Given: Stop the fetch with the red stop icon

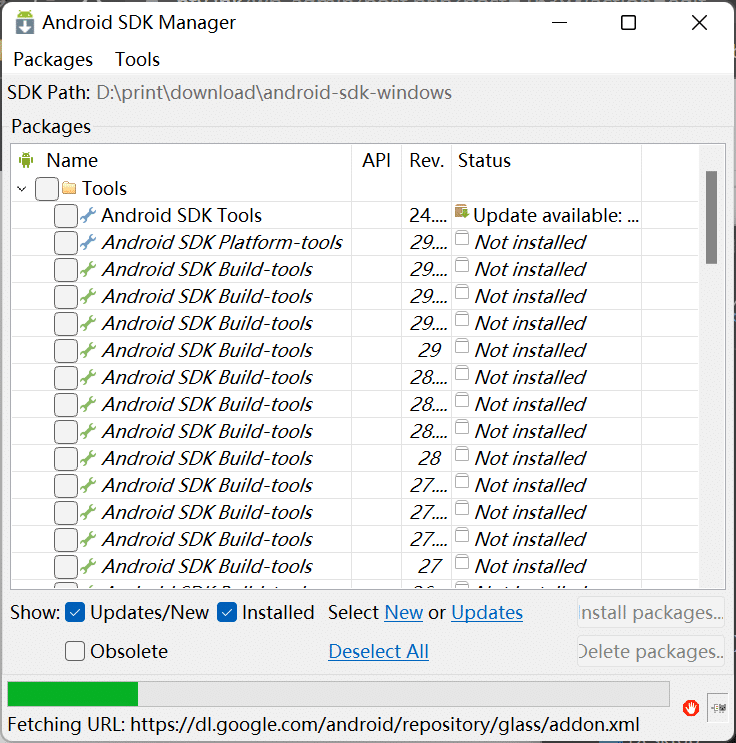Looking at the screenshot, I should click(x=691, y=708).
